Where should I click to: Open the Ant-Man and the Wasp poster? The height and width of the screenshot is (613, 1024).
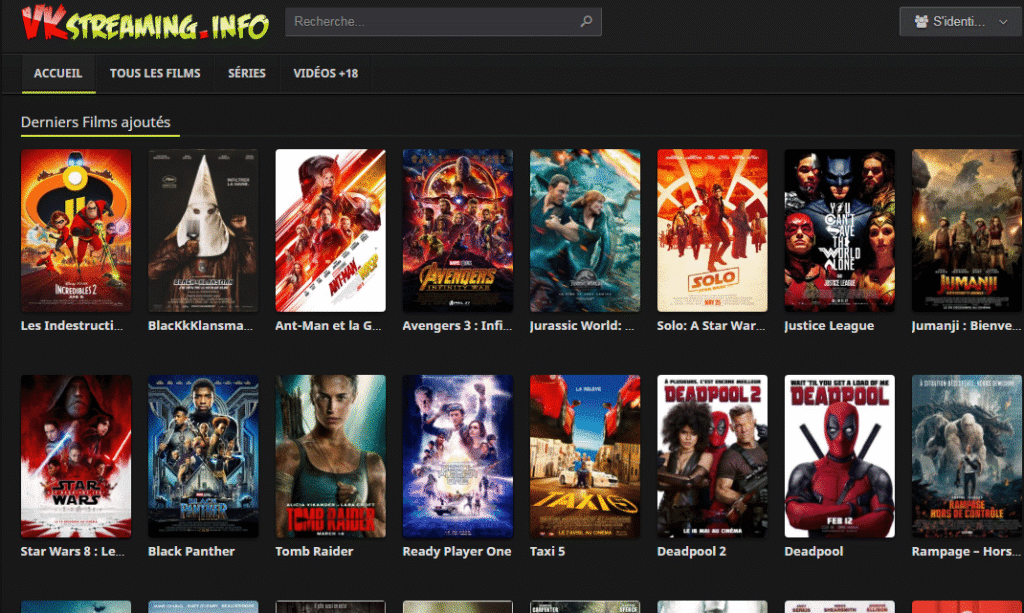click(x=330, y=230)
